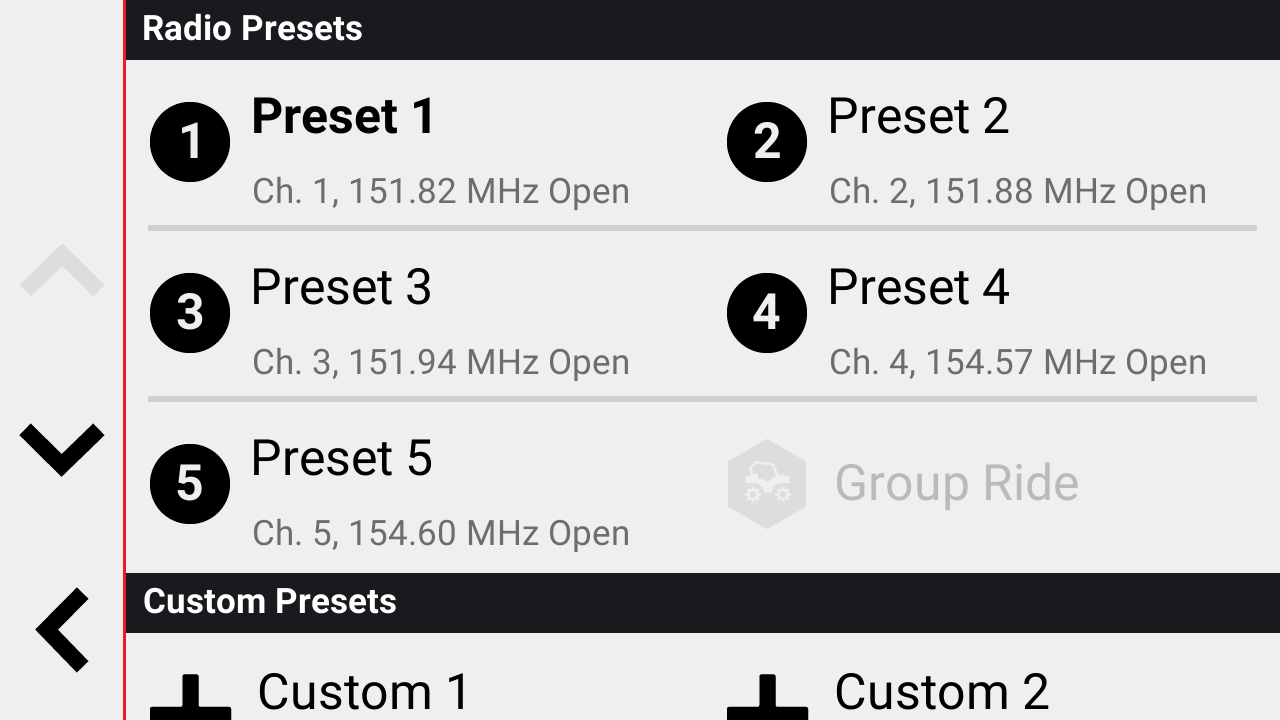Screen dimensions: 1280x720
Task: Choose Ch. 3, 151.94 MHz Open preset
Action: tap(441, 362)
